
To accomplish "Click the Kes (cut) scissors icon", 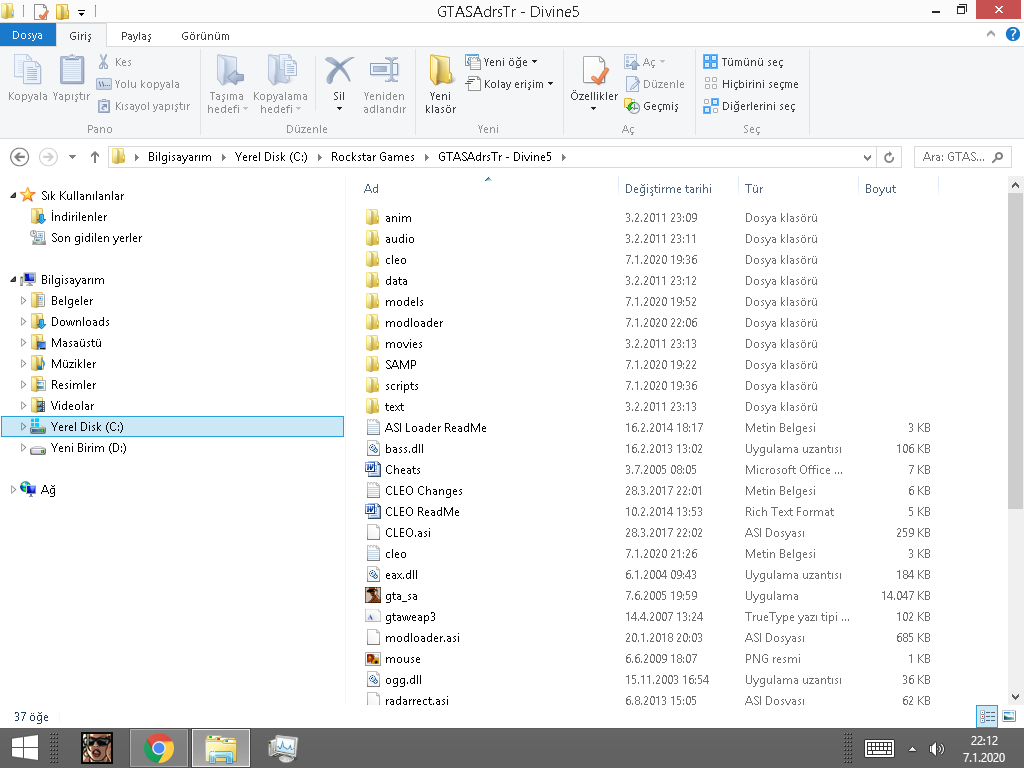I will point(103,61).
